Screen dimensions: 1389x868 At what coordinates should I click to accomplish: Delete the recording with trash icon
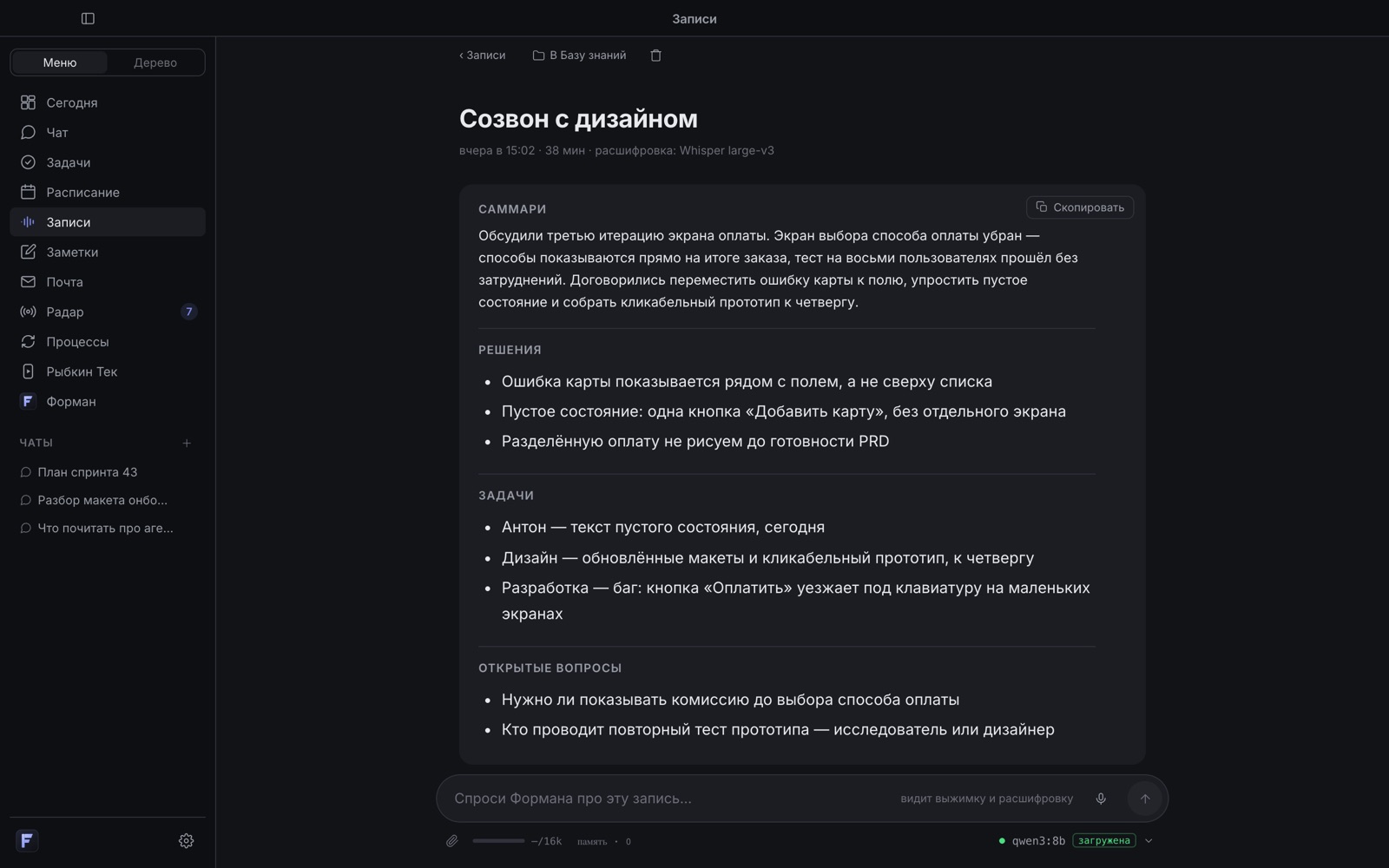[x=656, y=56]
